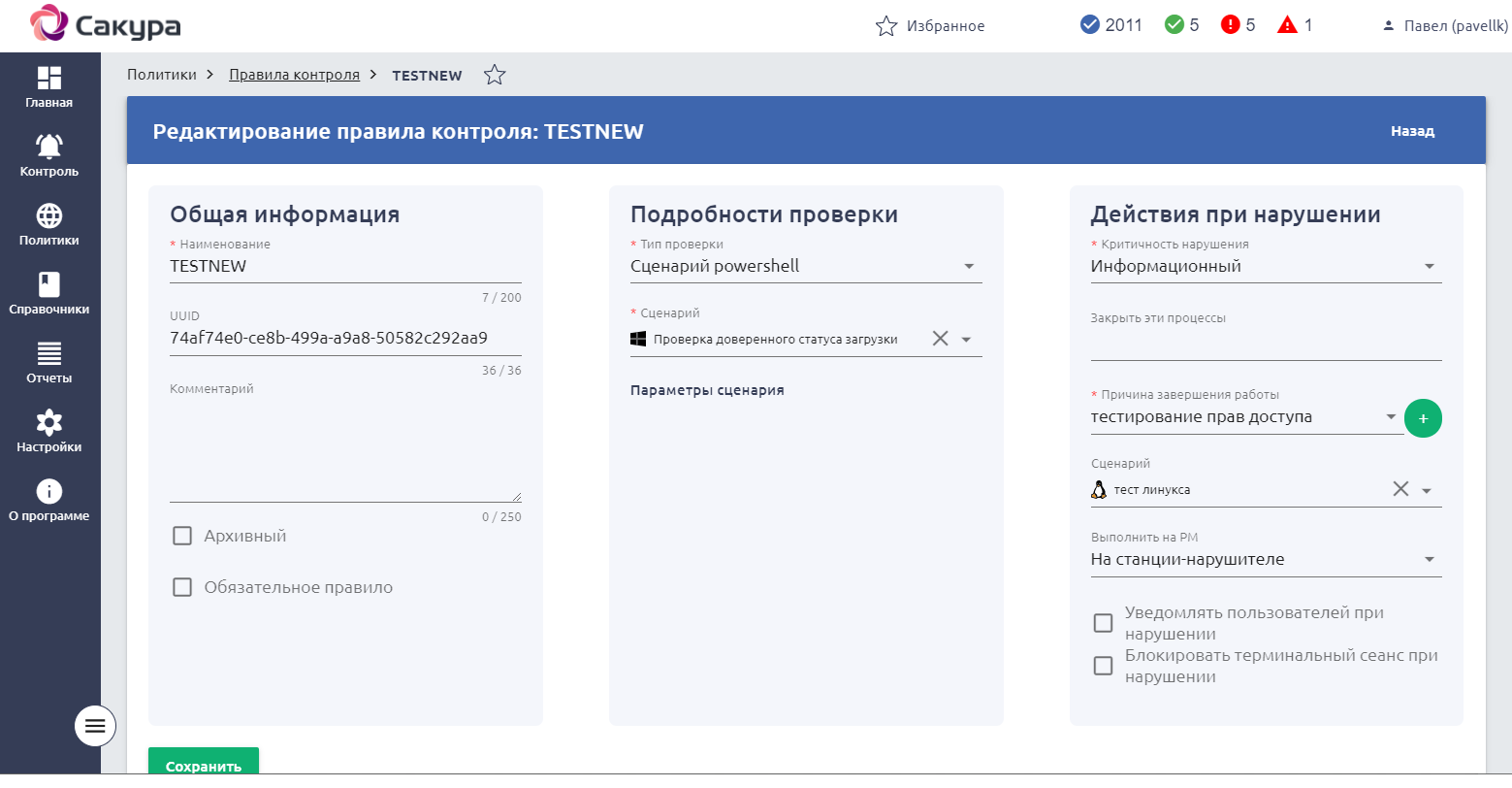The width and height of the screenshot is (1512, 788).
Task: Click the green plus add-reason button
Action: [1423, 418]
